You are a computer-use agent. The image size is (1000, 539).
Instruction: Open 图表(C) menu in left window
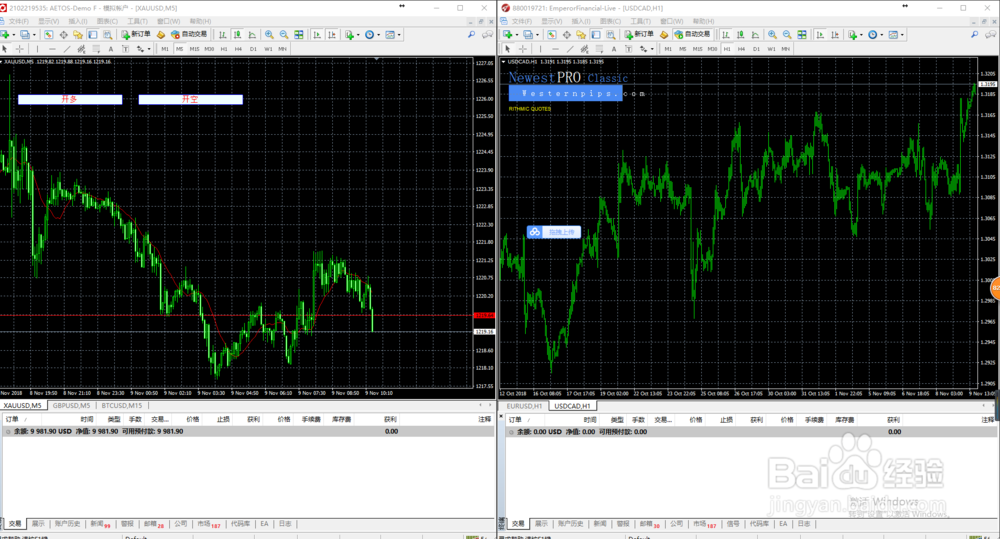107,21
